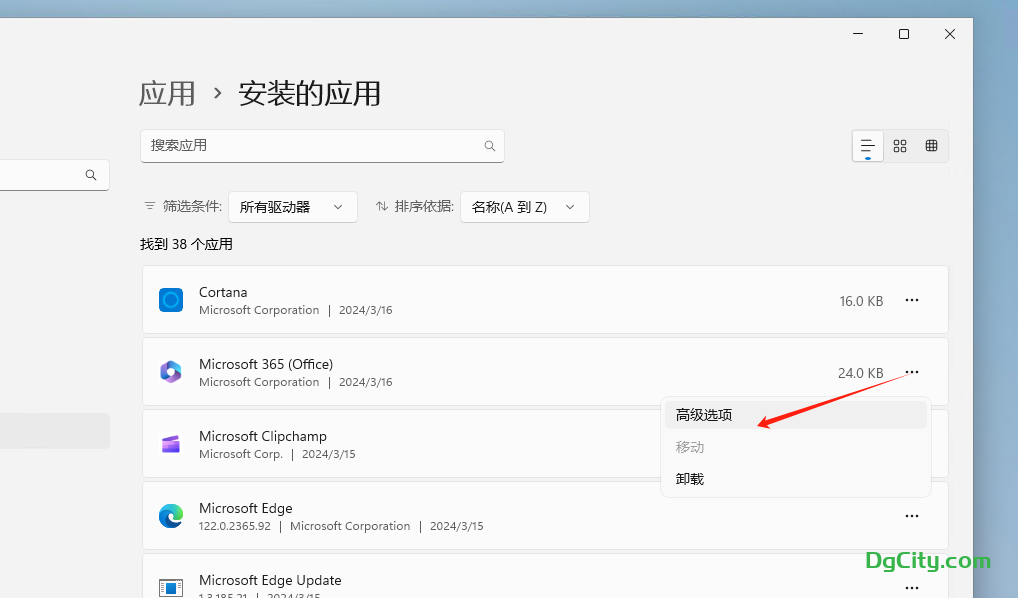Click the Cortana app icon
This screenshot has height=598, width=1018.
point(171,300)
